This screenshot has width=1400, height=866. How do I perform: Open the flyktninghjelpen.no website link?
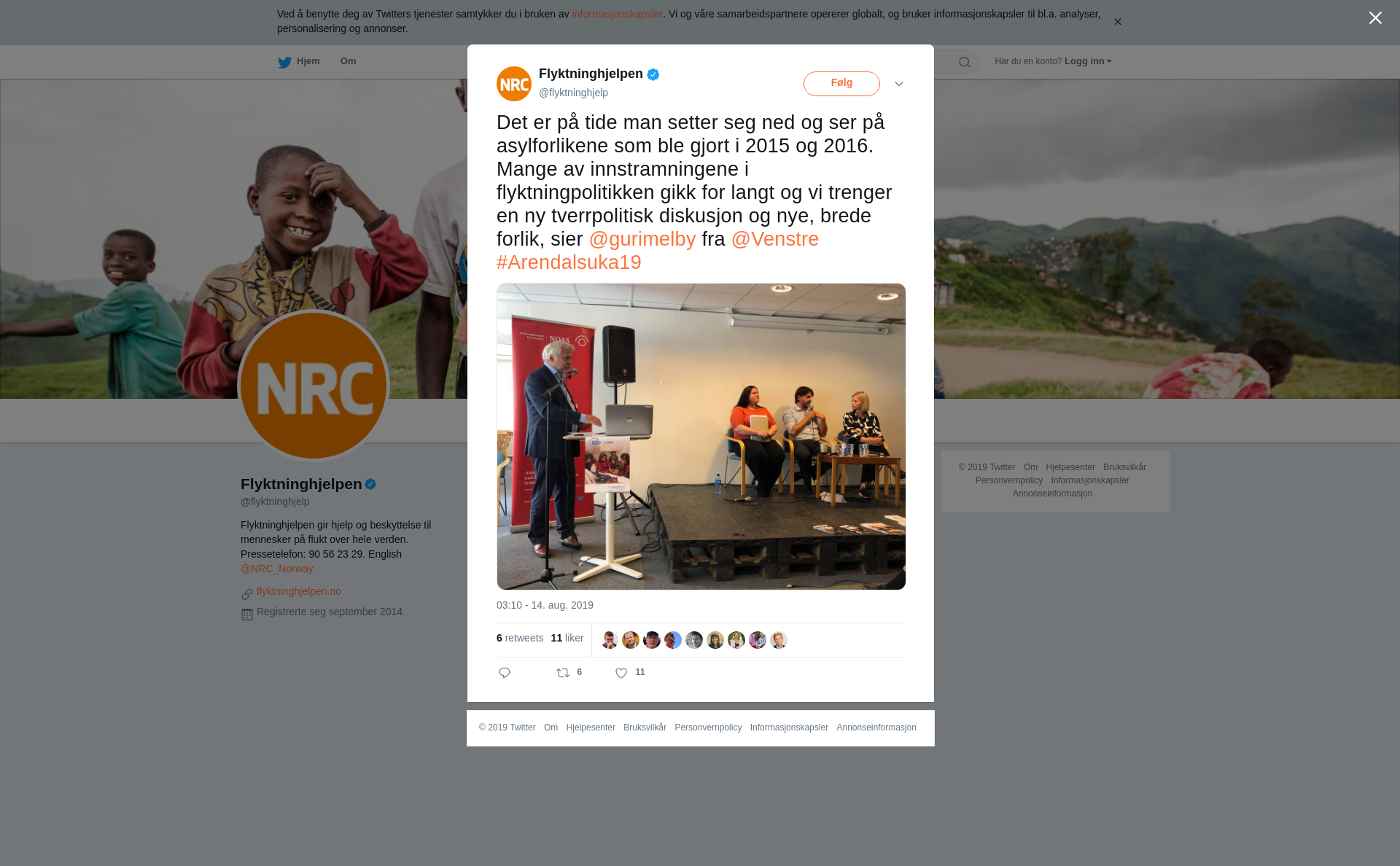pos(299,591)
